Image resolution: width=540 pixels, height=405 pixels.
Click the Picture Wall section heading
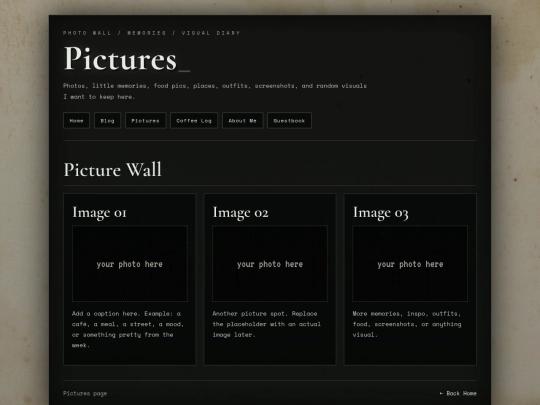click(x=113, y=169)
